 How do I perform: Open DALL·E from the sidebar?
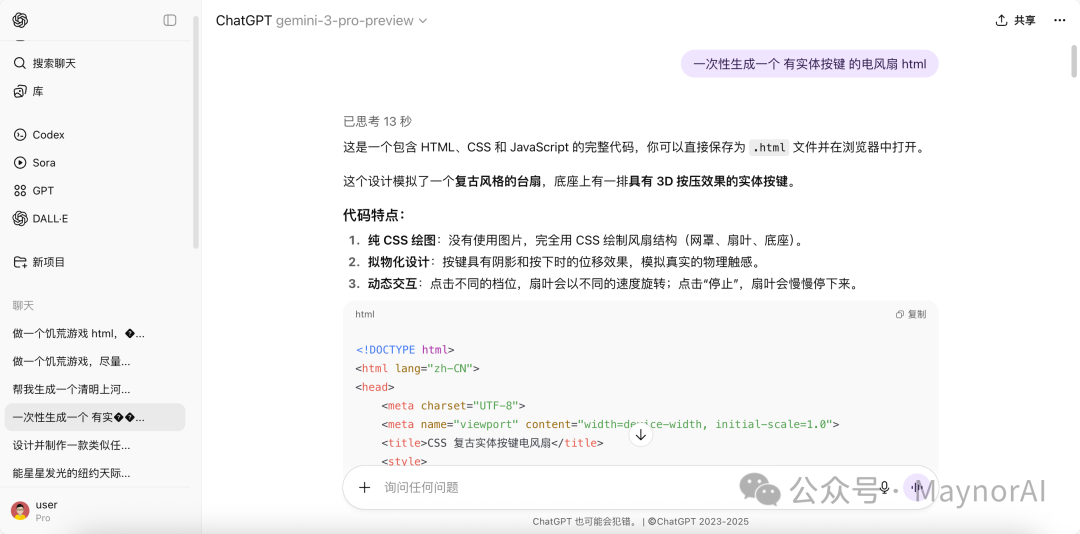click(95, 219)
